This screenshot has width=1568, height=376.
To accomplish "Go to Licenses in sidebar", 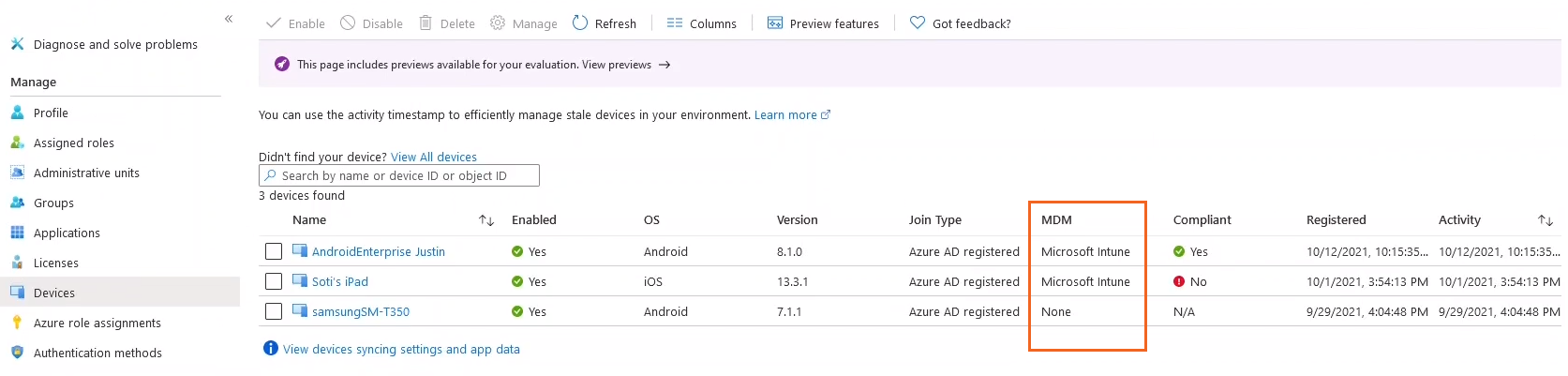I will click(56, 263).
